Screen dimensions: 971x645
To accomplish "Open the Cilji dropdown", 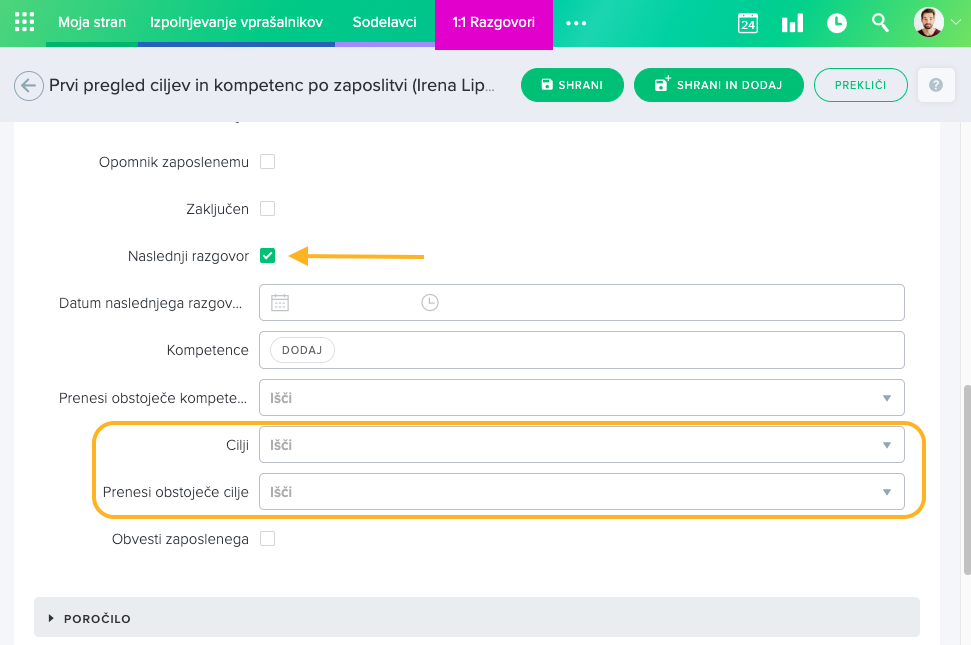I will 581,445.
